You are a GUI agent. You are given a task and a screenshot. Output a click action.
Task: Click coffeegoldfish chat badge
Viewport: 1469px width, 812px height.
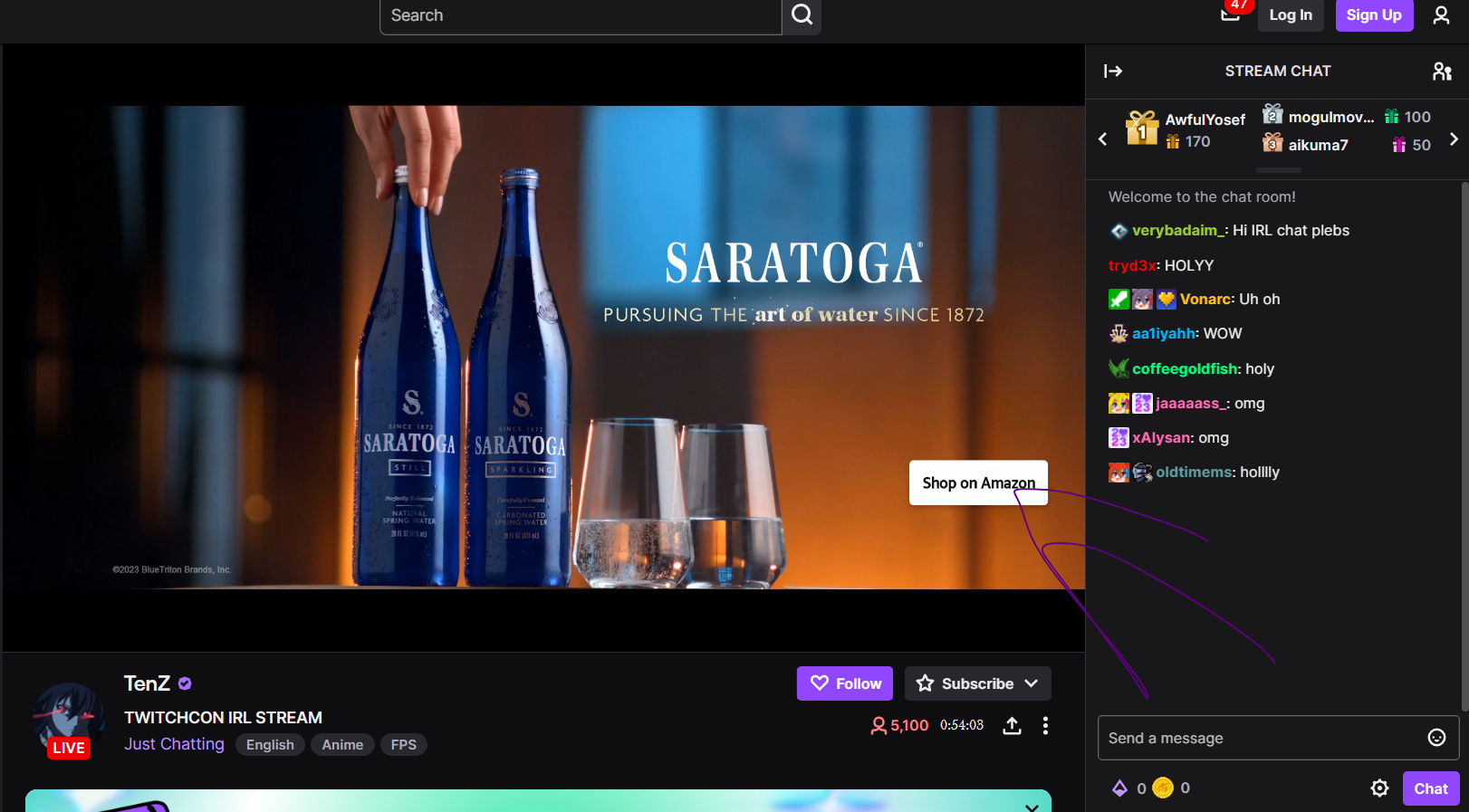point(1119,368)
